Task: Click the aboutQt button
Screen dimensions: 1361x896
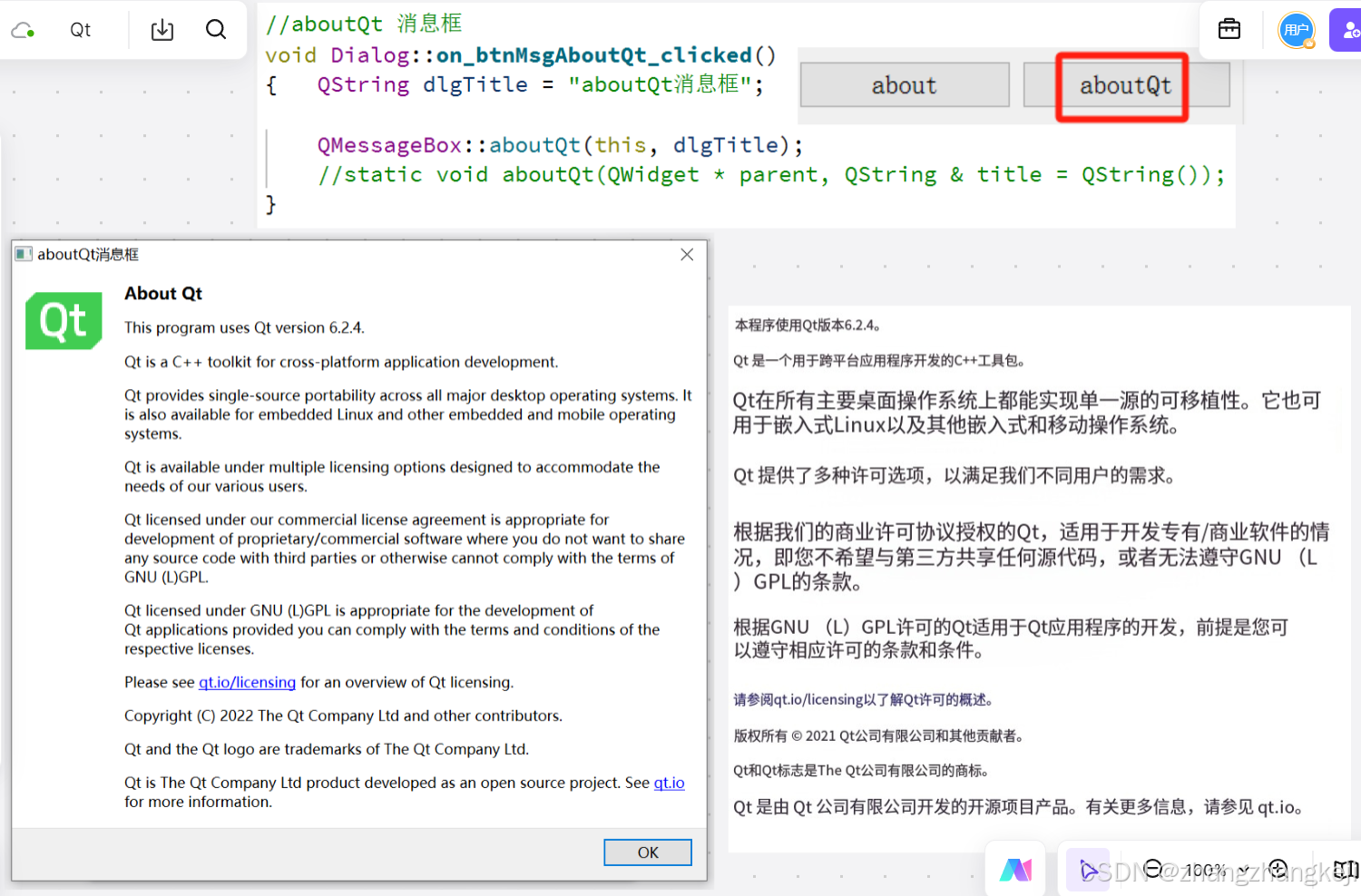Action: pyautogui.click(x=1126, y=85)
